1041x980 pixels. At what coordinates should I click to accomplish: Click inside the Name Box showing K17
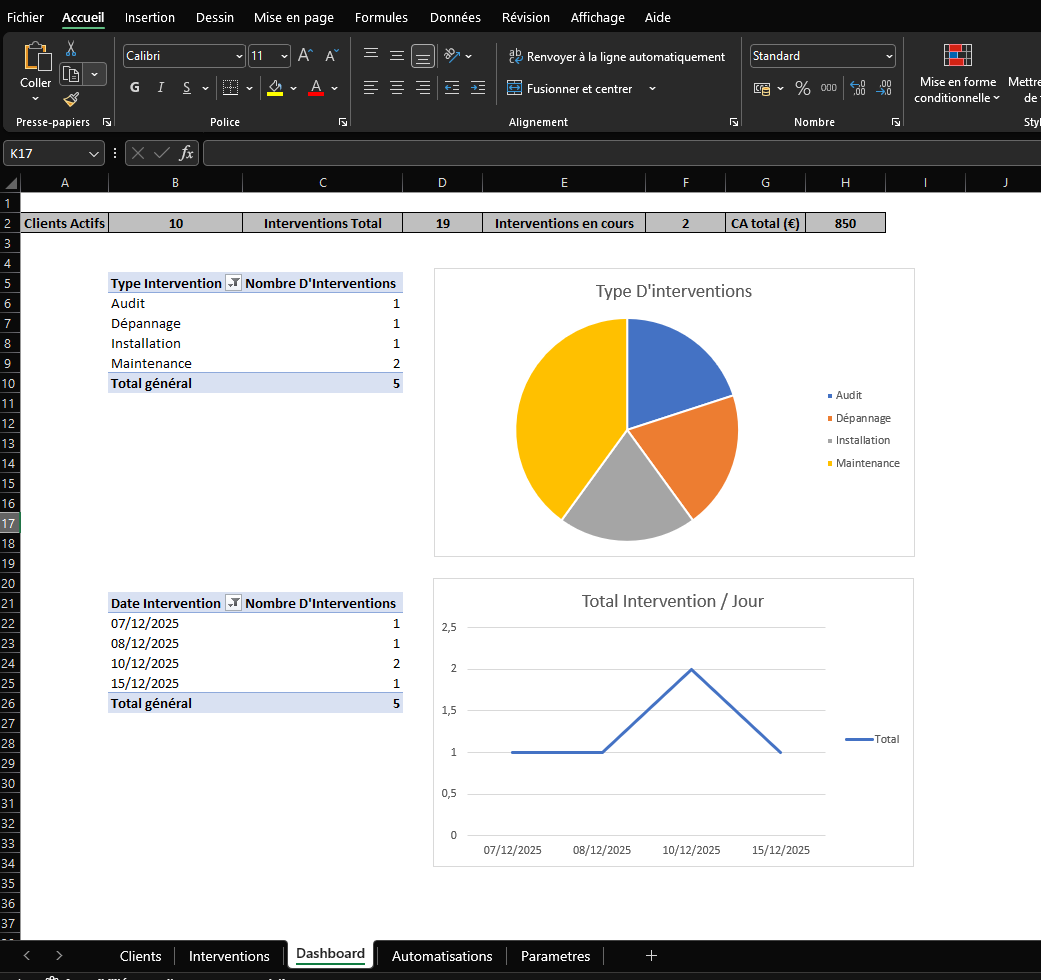tap(46, 153)
